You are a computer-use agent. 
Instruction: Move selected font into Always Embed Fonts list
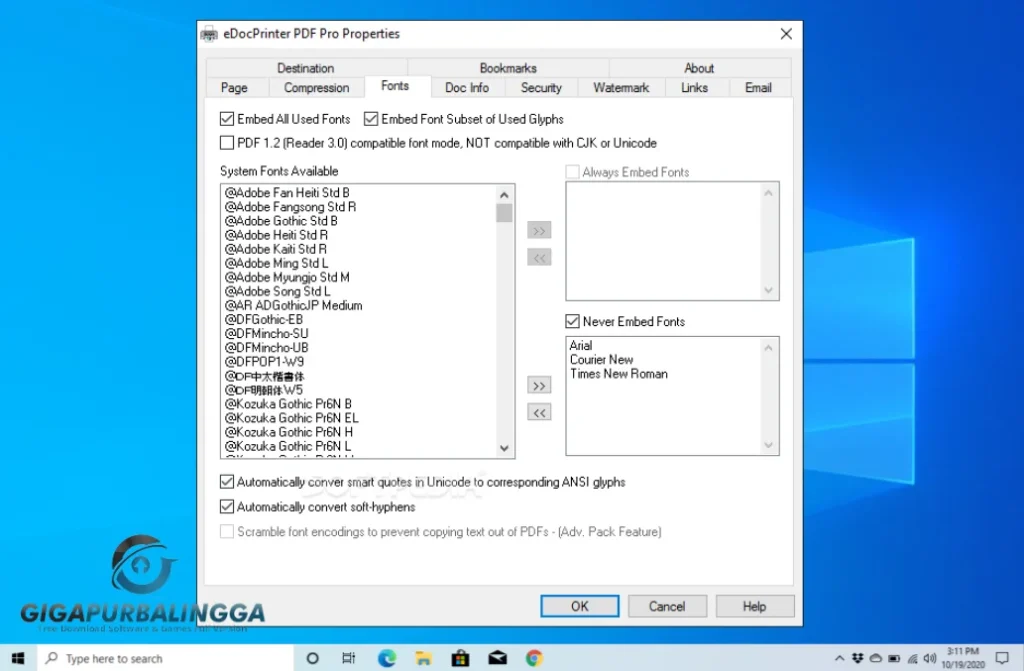pos(539,230)
